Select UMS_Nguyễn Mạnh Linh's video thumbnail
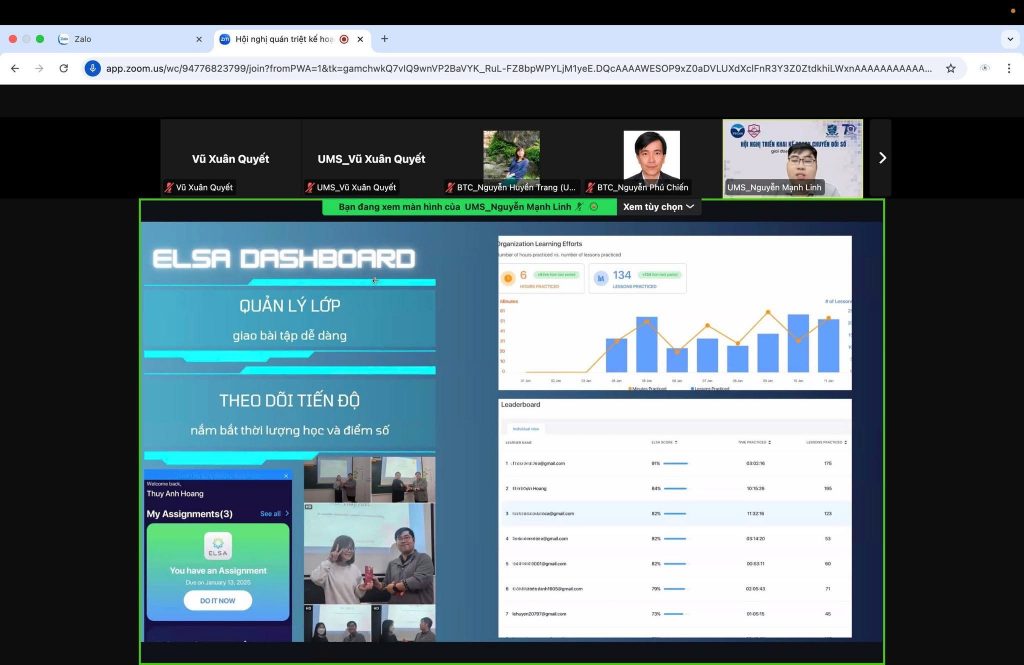Viewport: 1024px width, 665px height. coord(793,157)
